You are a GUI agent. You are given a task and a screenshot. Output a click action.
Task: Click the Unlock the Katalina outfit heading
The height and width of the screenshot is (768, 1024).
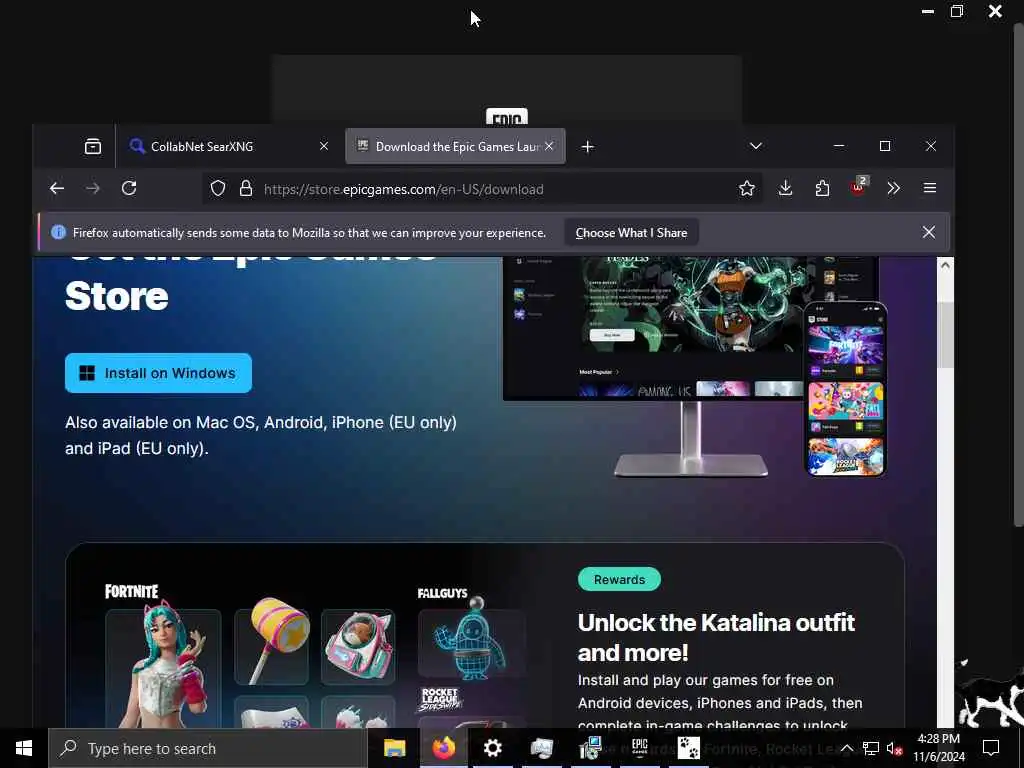[x=716, y=637]
